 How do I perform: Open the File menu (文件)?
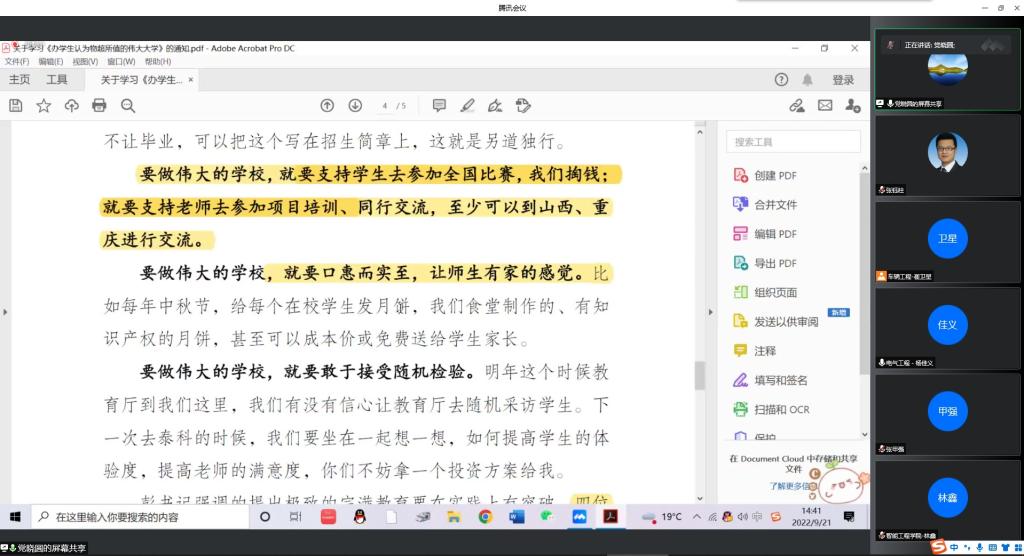click(17, 61)
